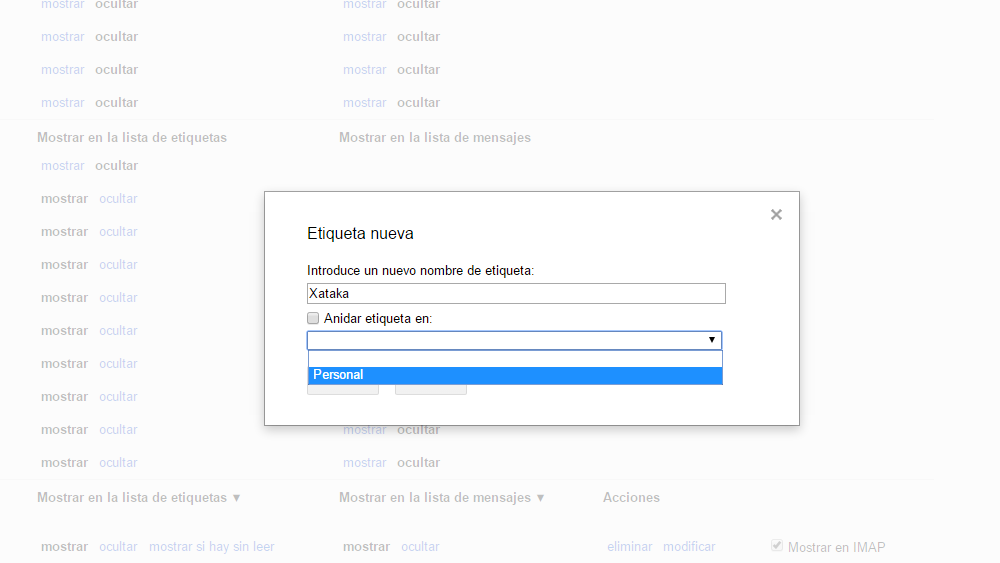
Task: Click the Etiqueta nueva dialog title
Action: 360,234
